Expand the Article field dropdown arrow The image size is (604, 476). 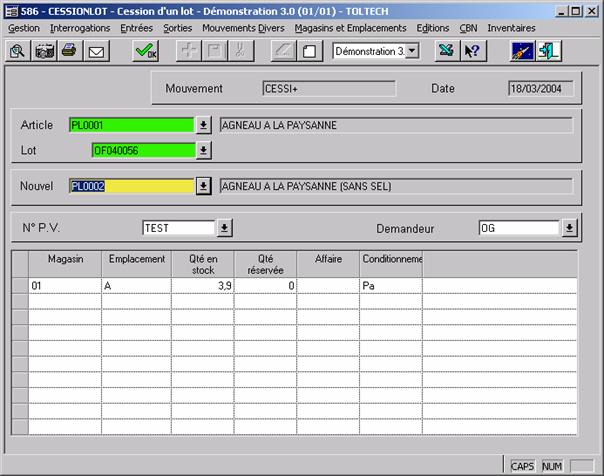[203, 125]
